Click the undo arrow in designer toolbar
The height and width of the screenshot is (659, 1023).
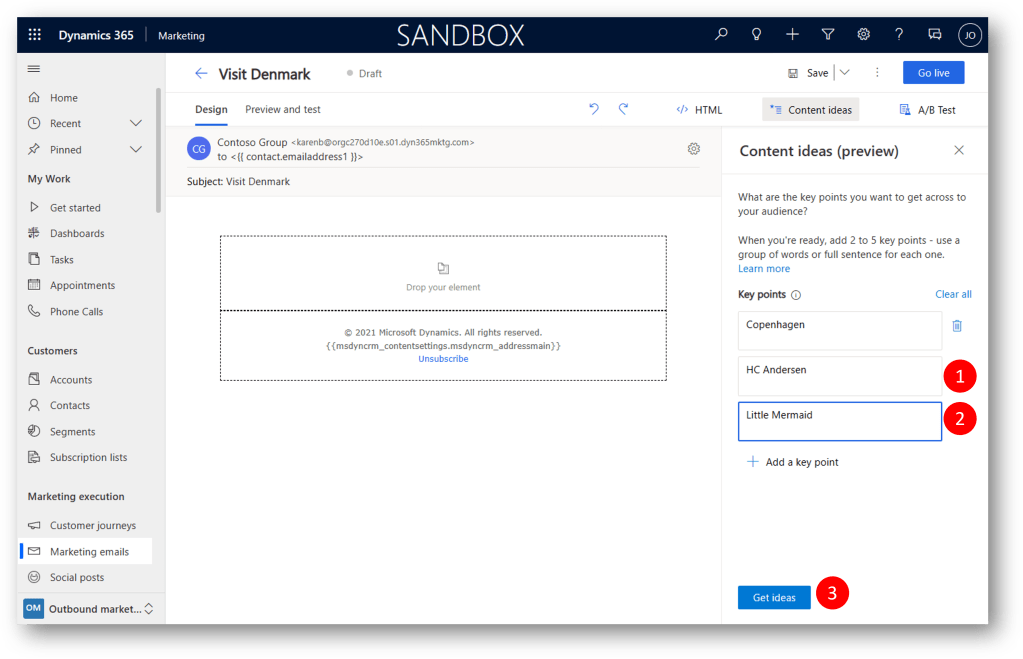click(594, 109)
